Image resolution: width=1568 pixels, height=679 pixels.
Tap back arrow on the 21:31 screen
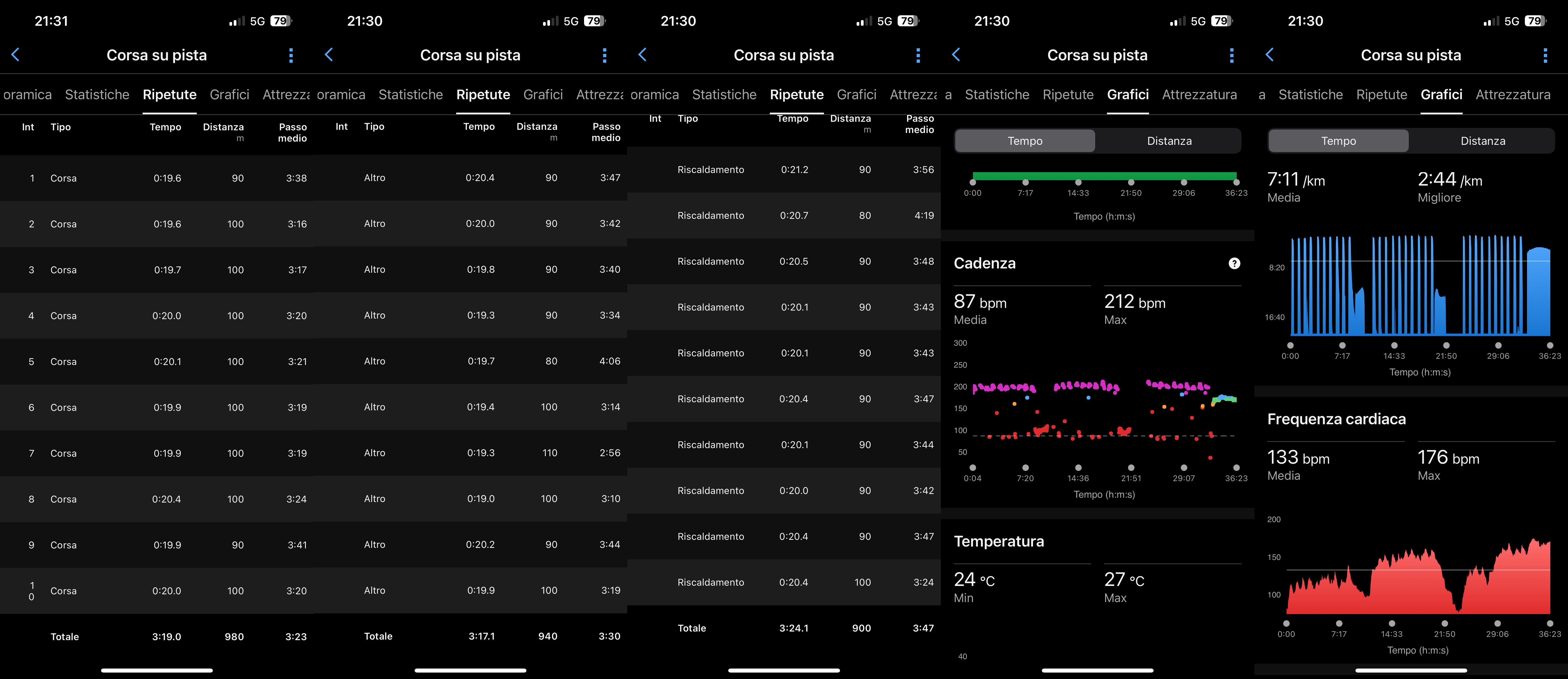coord(16,55)
